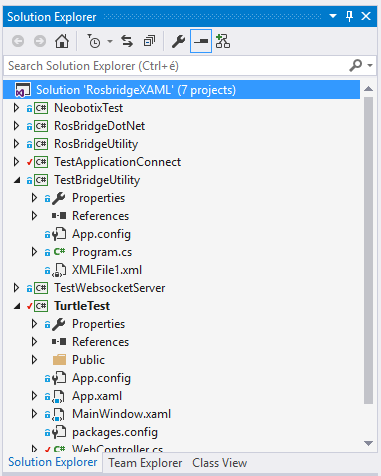Open Properties wrench icon in toolbar
The width and height of the screenshot is (381, 476).
point(178,41)
